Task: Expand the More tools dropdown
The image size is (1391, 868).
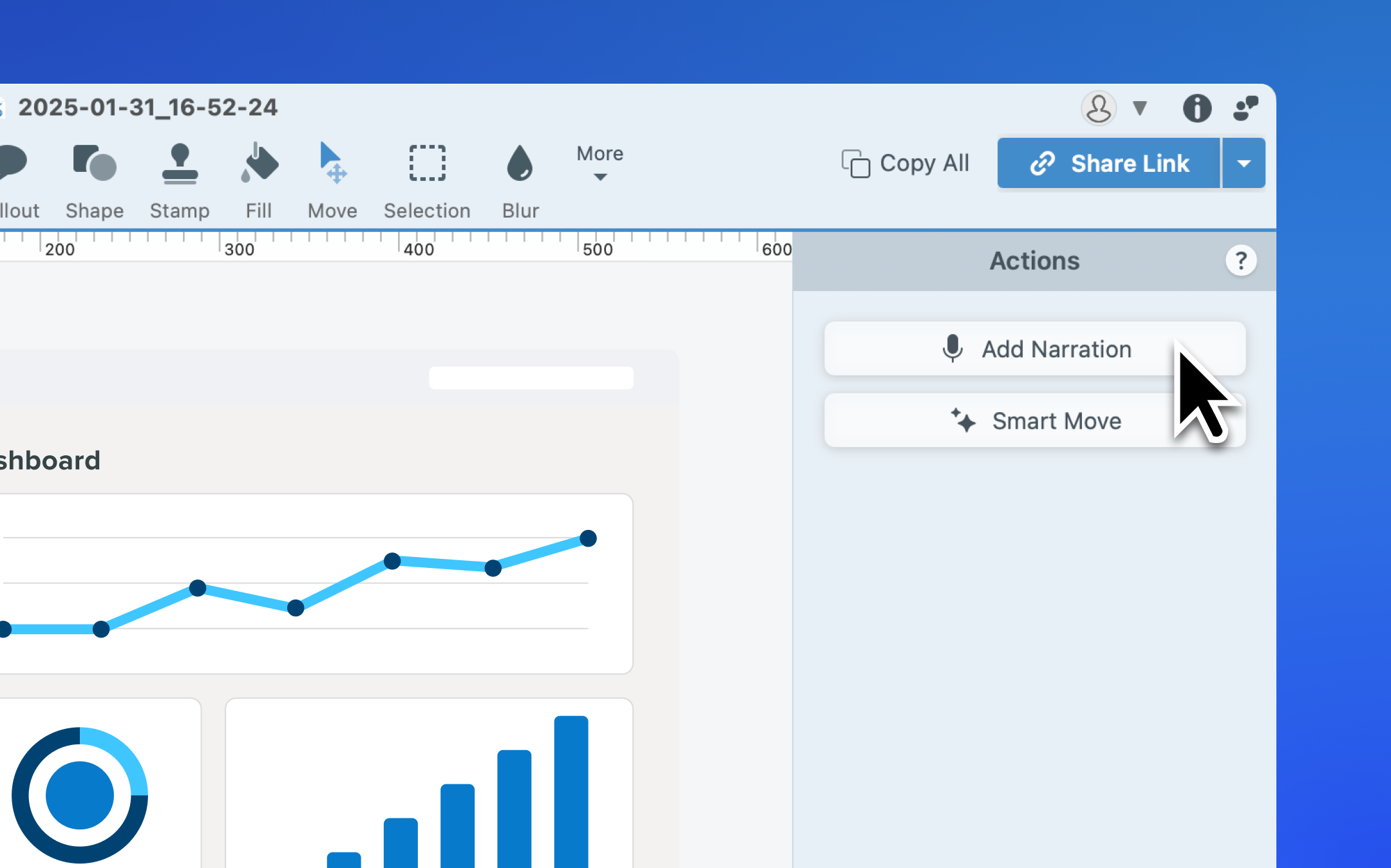Action: (x=600, y=162)
